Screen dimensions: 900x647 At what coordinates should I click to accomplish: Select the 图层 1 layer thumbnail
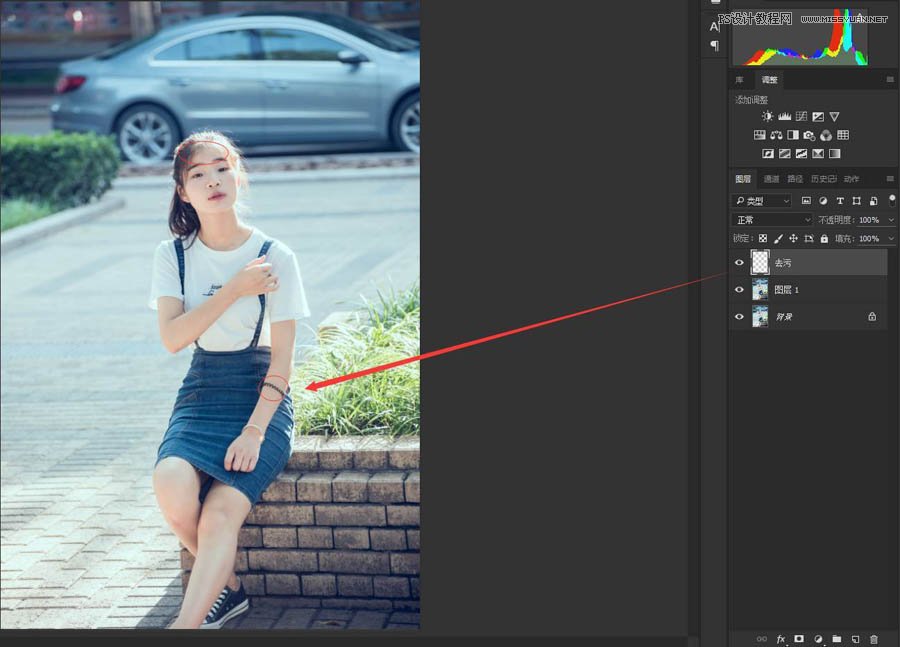pos(761,290)
